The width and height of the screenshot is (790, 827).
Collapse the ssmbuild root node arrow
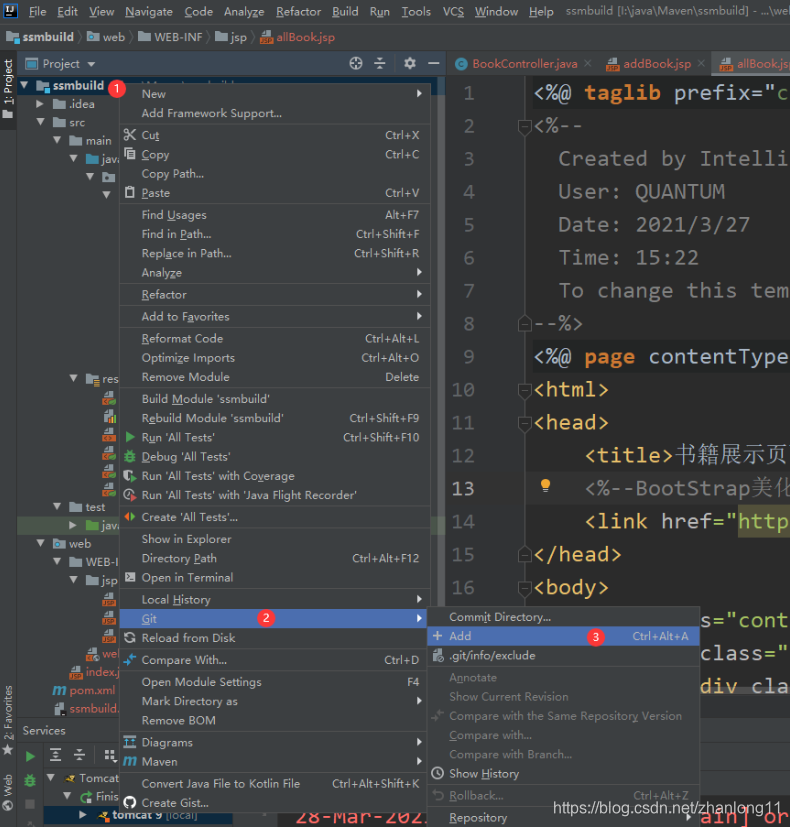[x=24, y=85]
